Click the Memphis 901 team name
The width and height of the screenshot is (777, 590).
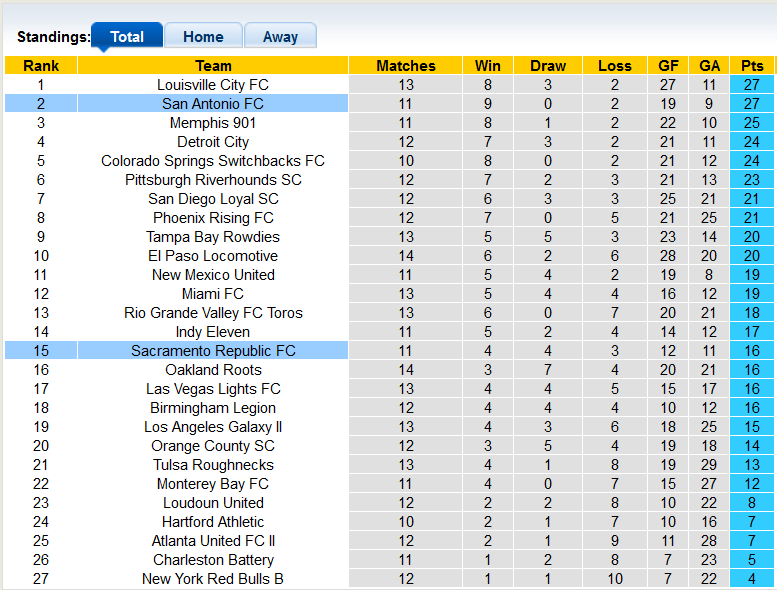pyautogui.click(x=213, y=123)
